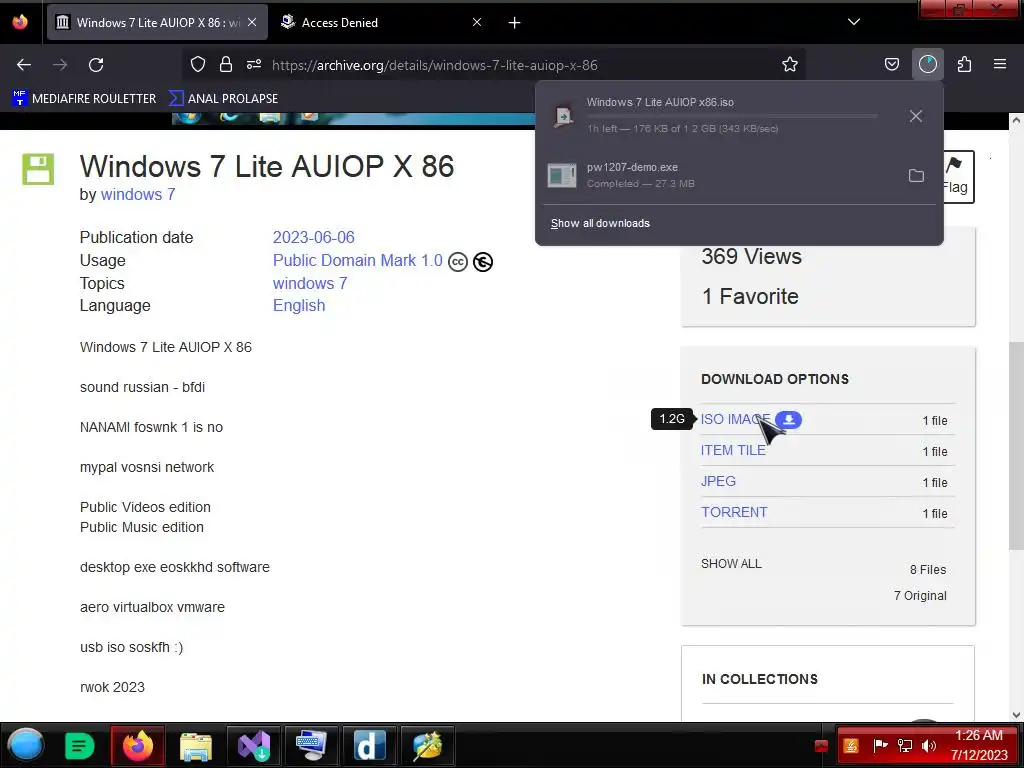Viewport: 1024px width, 768px height.
Task: Select the TORRENT download option
Action: click(x=734, y=512)
